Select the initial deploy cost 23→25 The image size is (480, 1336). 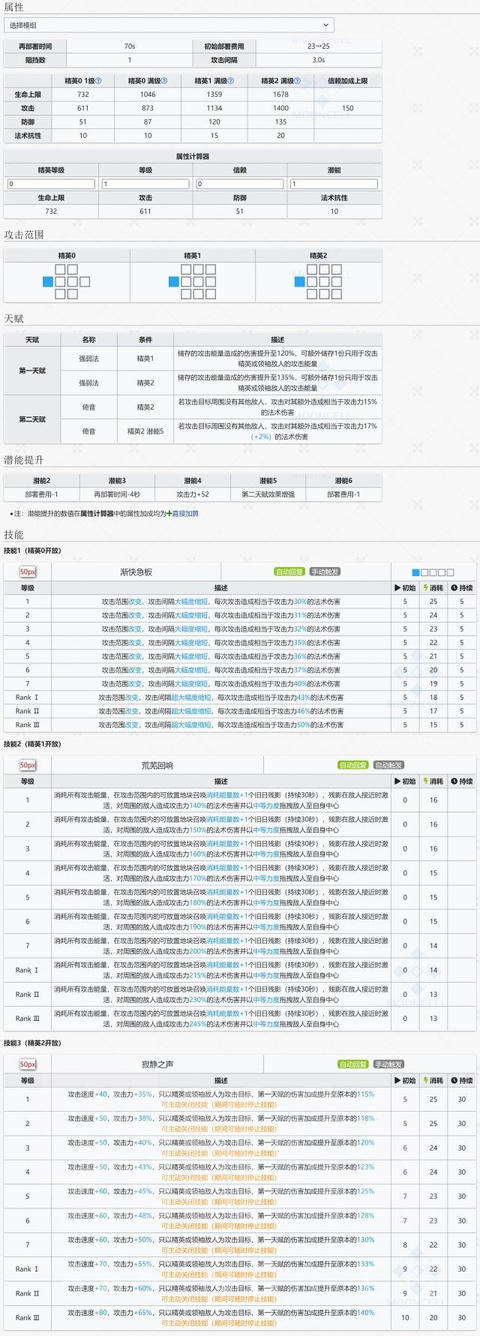[x=318, y=47]
